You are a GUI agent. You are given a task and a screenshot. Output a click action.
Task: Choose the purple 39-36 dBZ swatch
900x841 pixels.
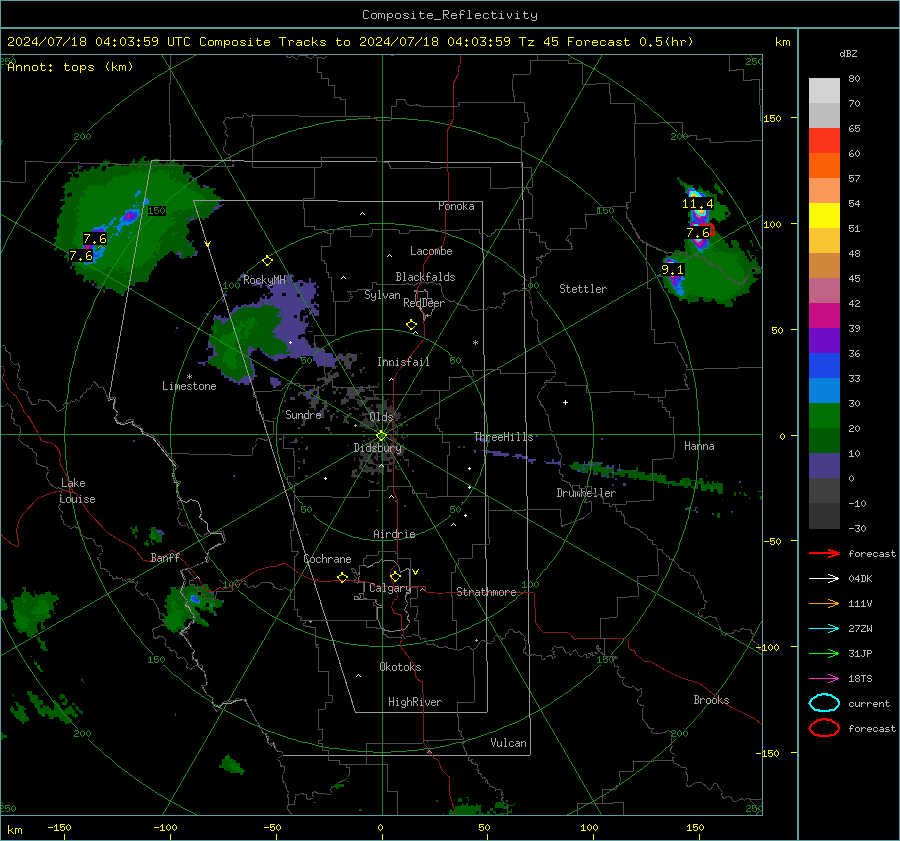pos(824,341)
